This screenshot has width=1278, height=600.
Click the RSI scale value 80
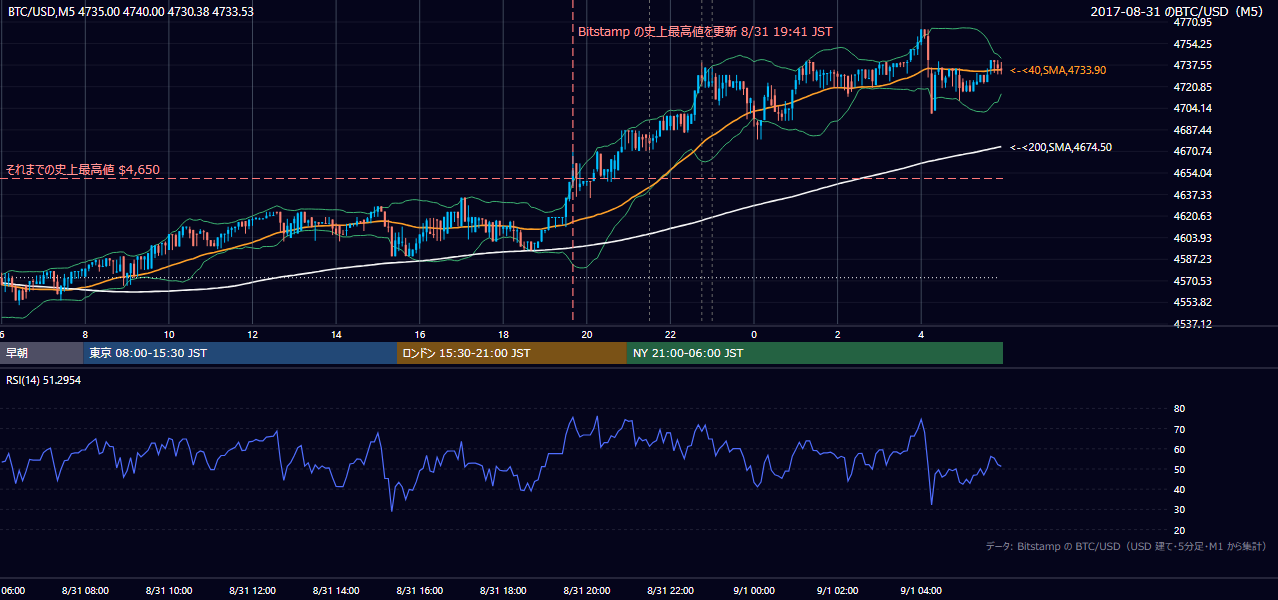1179,409
